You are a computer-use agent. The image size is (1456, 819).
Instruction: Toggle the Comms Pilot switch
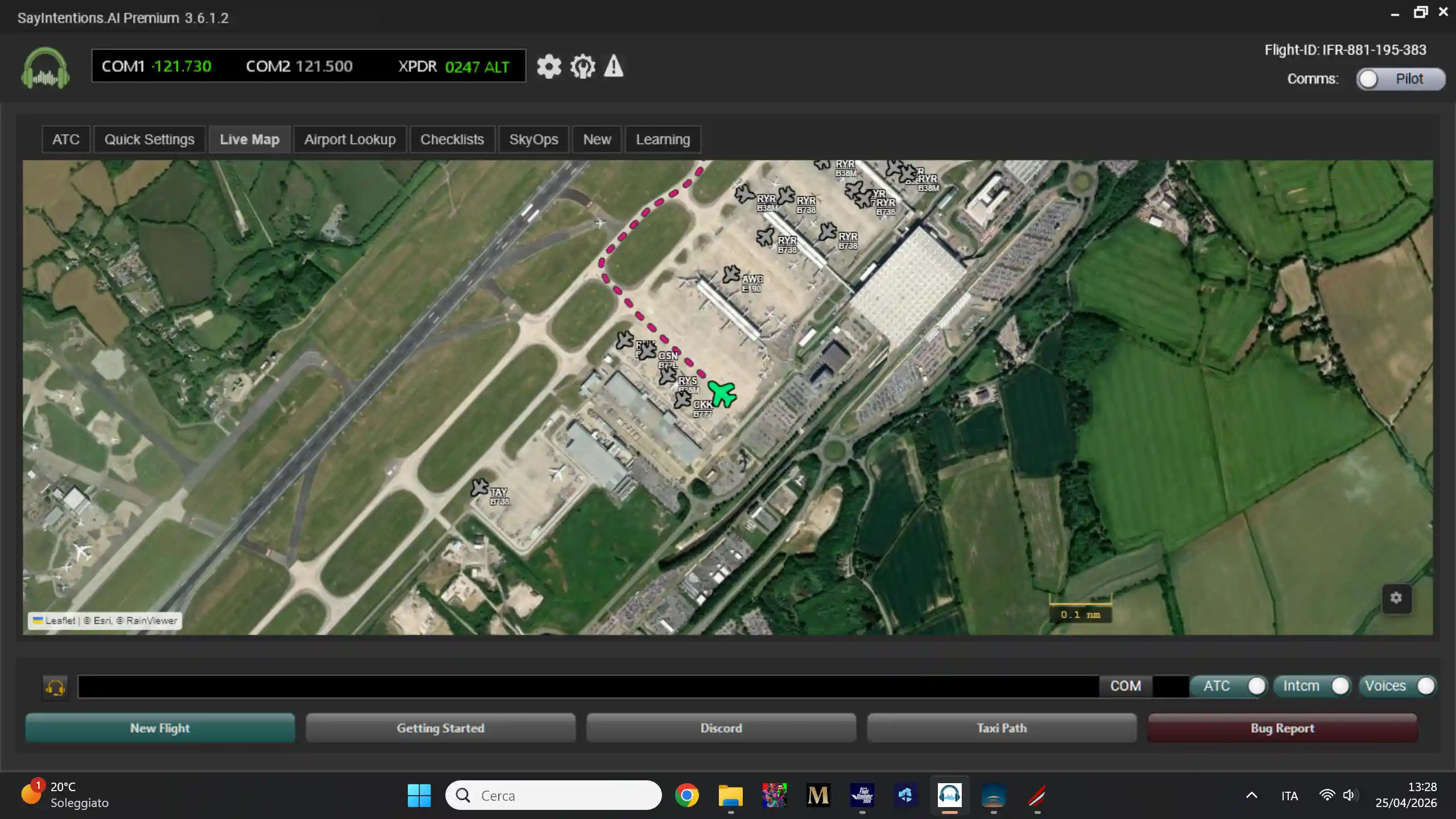1400,79
